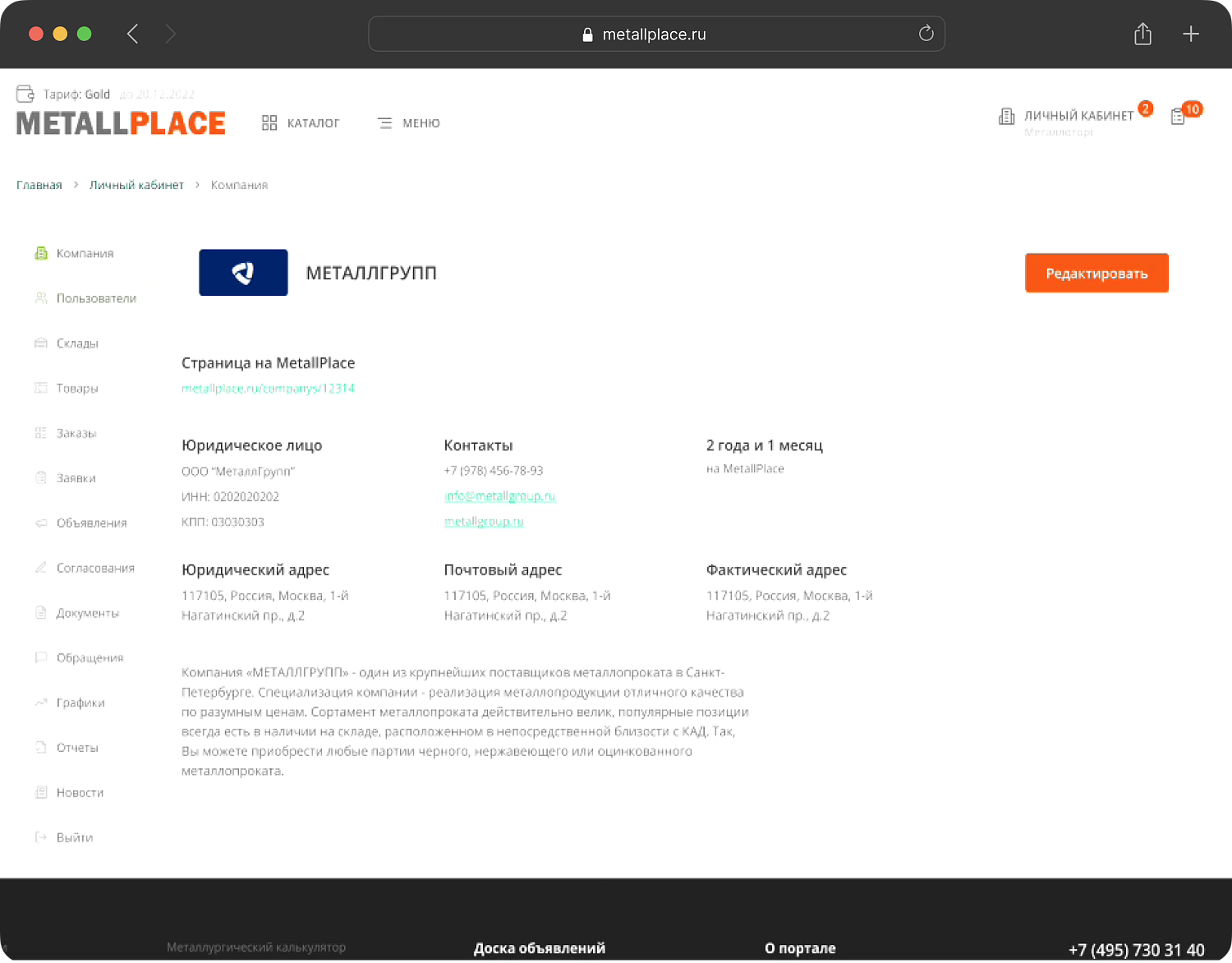
Task: Click the МЕТАЛЛГРУПП company logo thumbnail
Action: coord(243,273)
